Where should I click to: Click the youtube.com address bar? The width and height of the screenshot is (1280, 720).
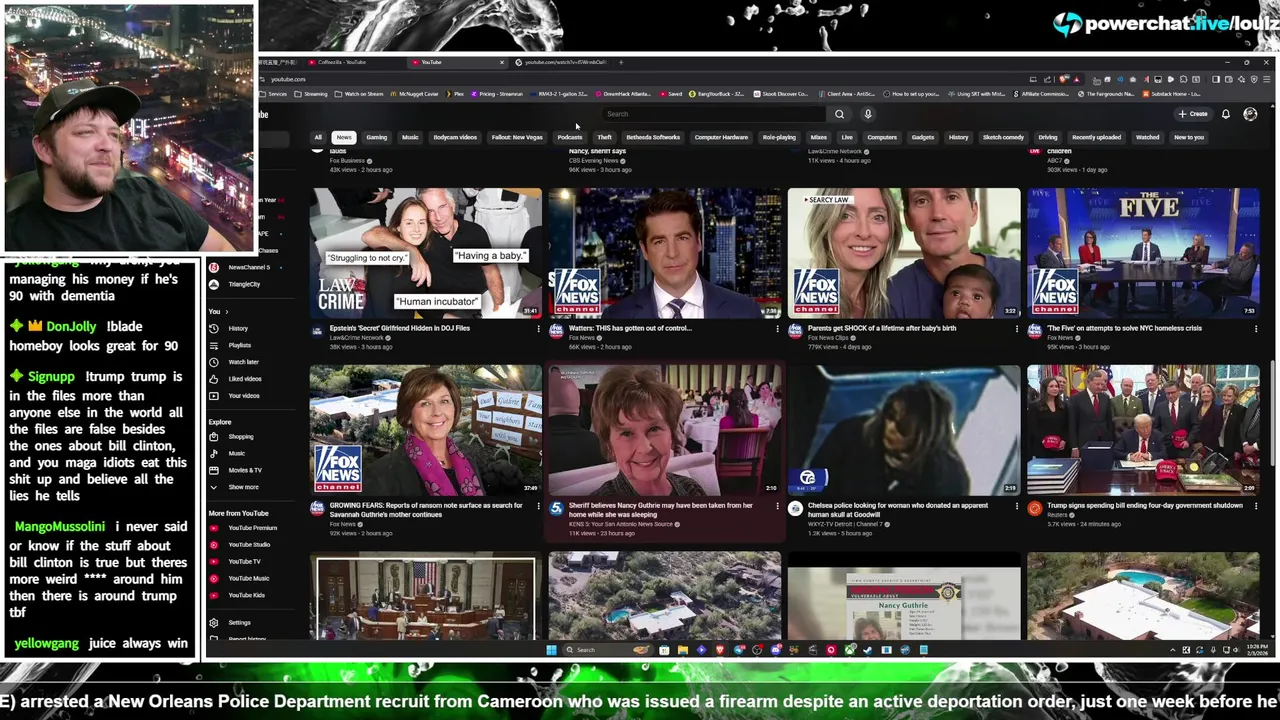click(x=640, y=79)
